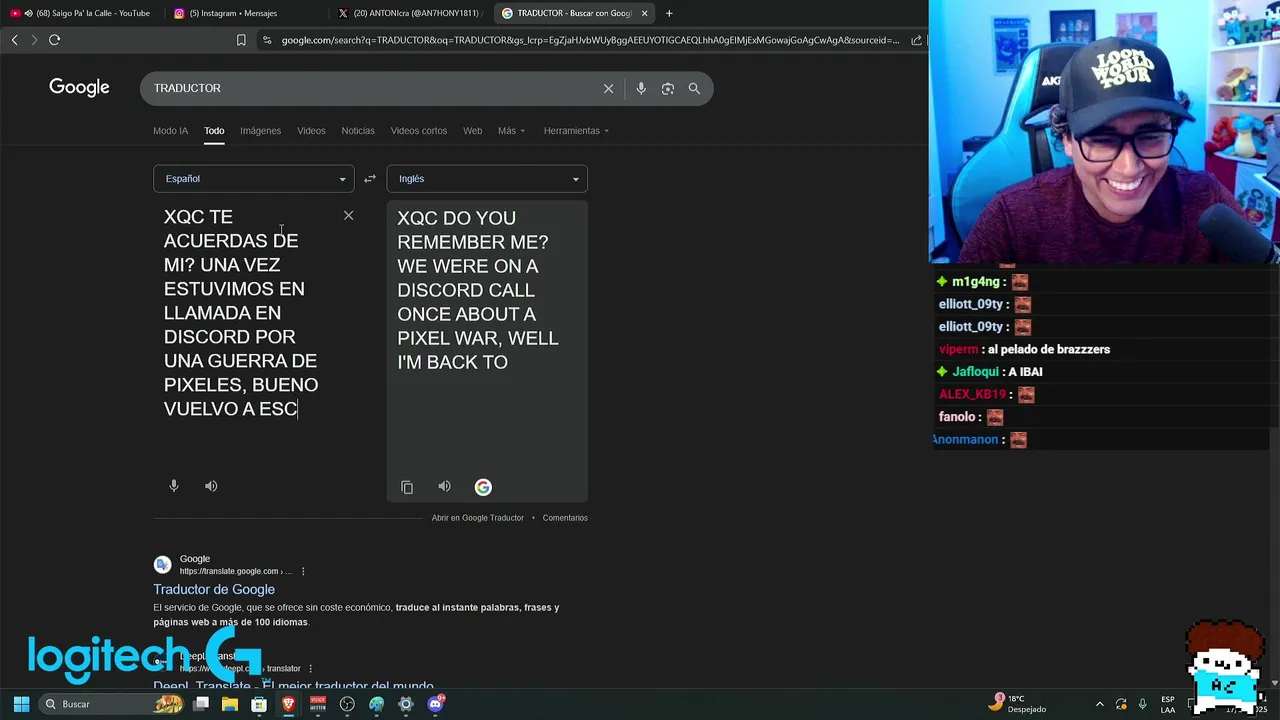
Task: Click the Google logo
Action: pyautogui.click(x=79, y=88)
